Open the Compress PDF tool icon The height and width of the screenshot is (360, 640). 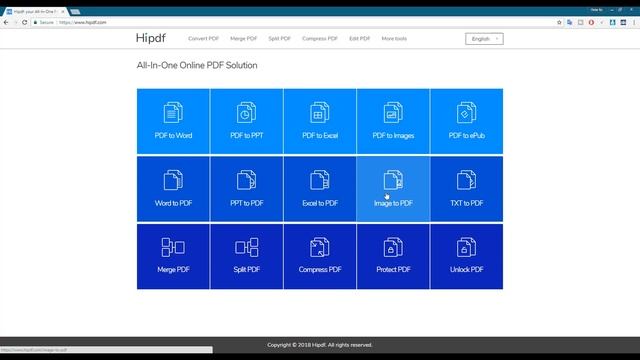320,247
